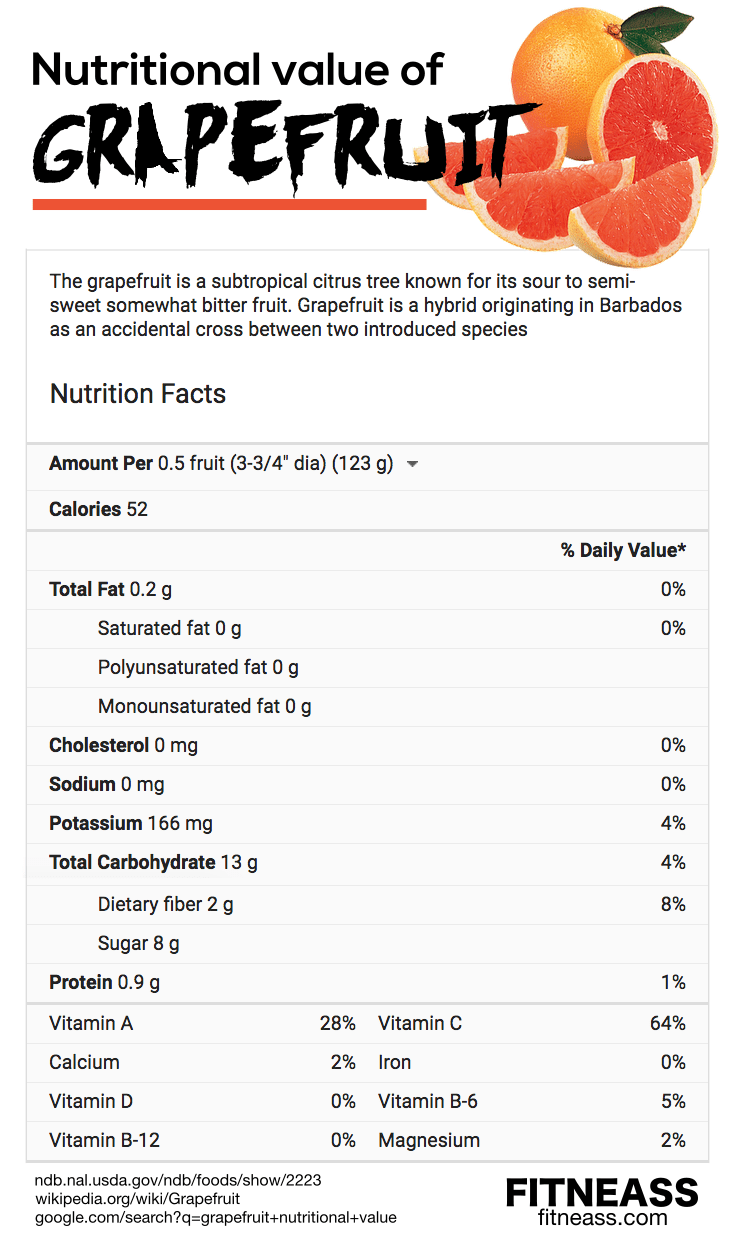This screenshot has height=1237, width=736.
Task: Open the fitneass.com link
Action: [x=601, y=1217]
